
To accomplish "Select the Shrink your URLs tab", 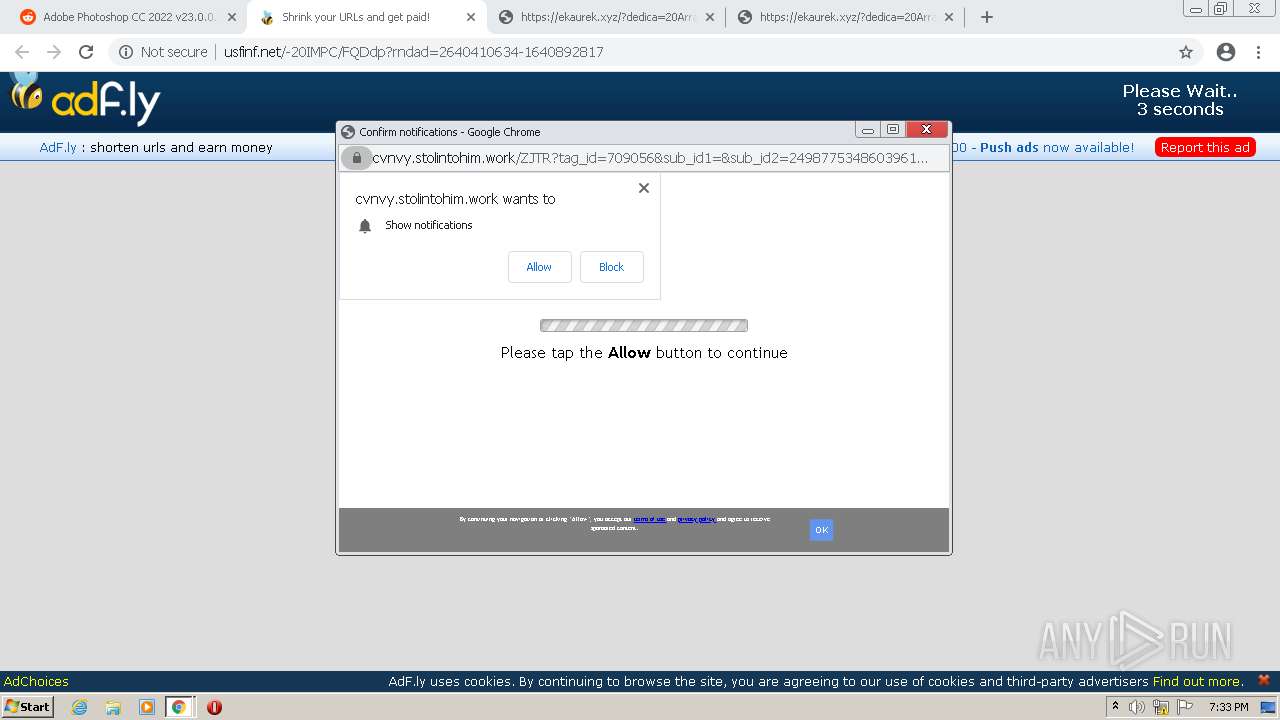I will click(365, 17).
